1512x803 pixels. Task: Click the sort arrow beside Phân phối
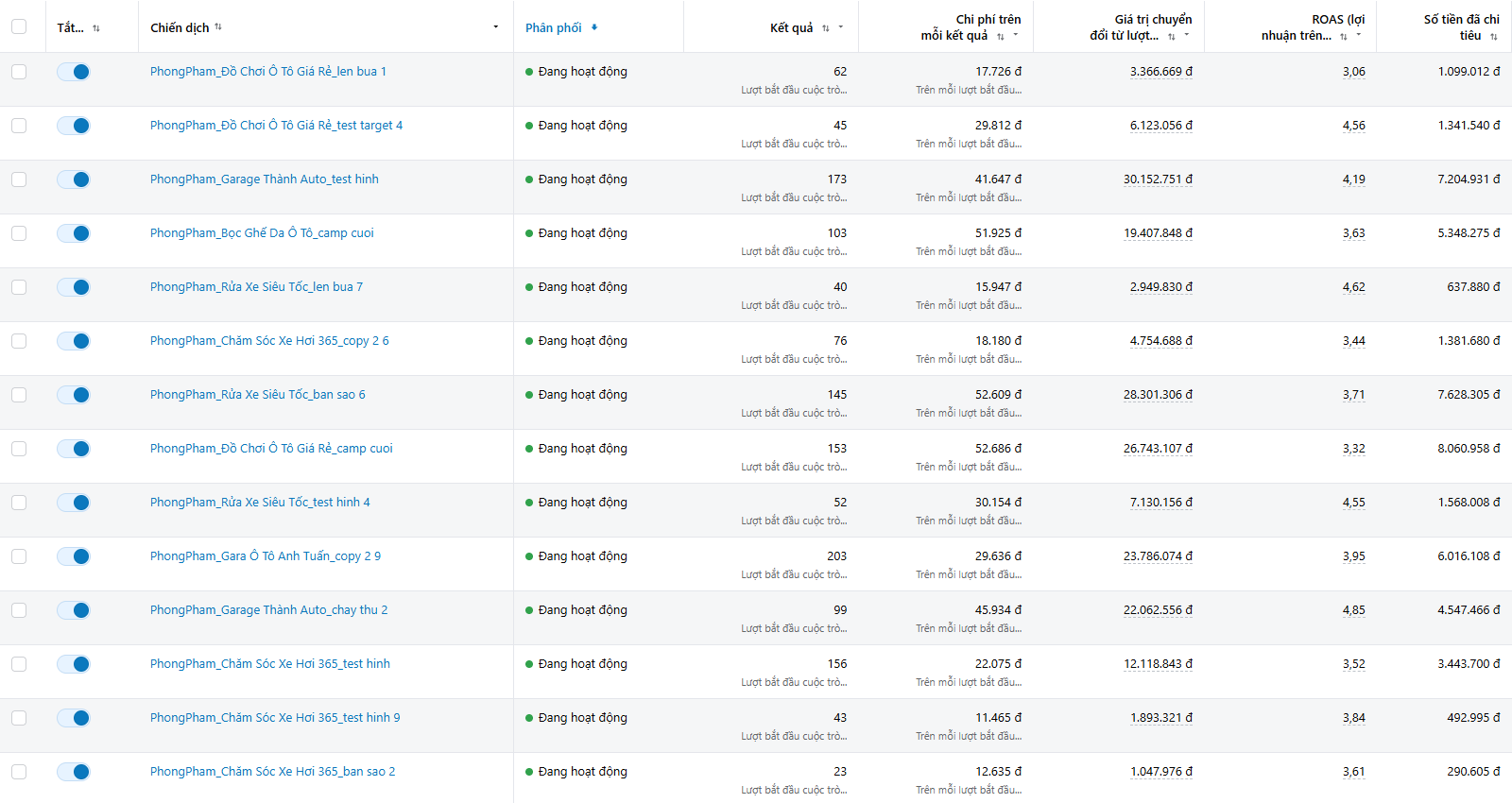click(x=594, y=27)
